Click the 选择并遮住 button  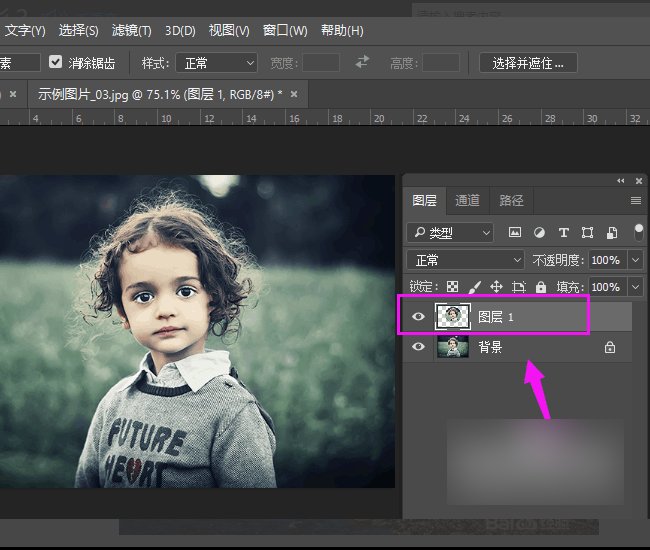coord(529,62)
